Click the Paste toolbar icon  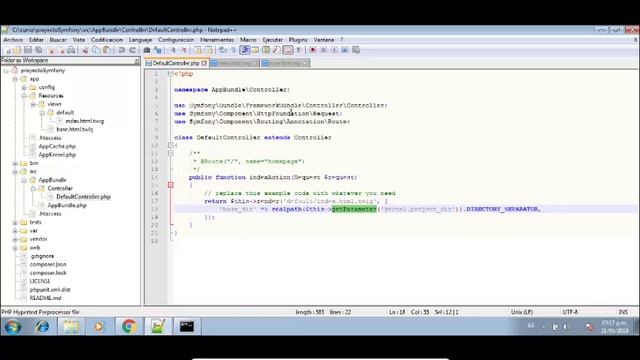tap(107, 50)
